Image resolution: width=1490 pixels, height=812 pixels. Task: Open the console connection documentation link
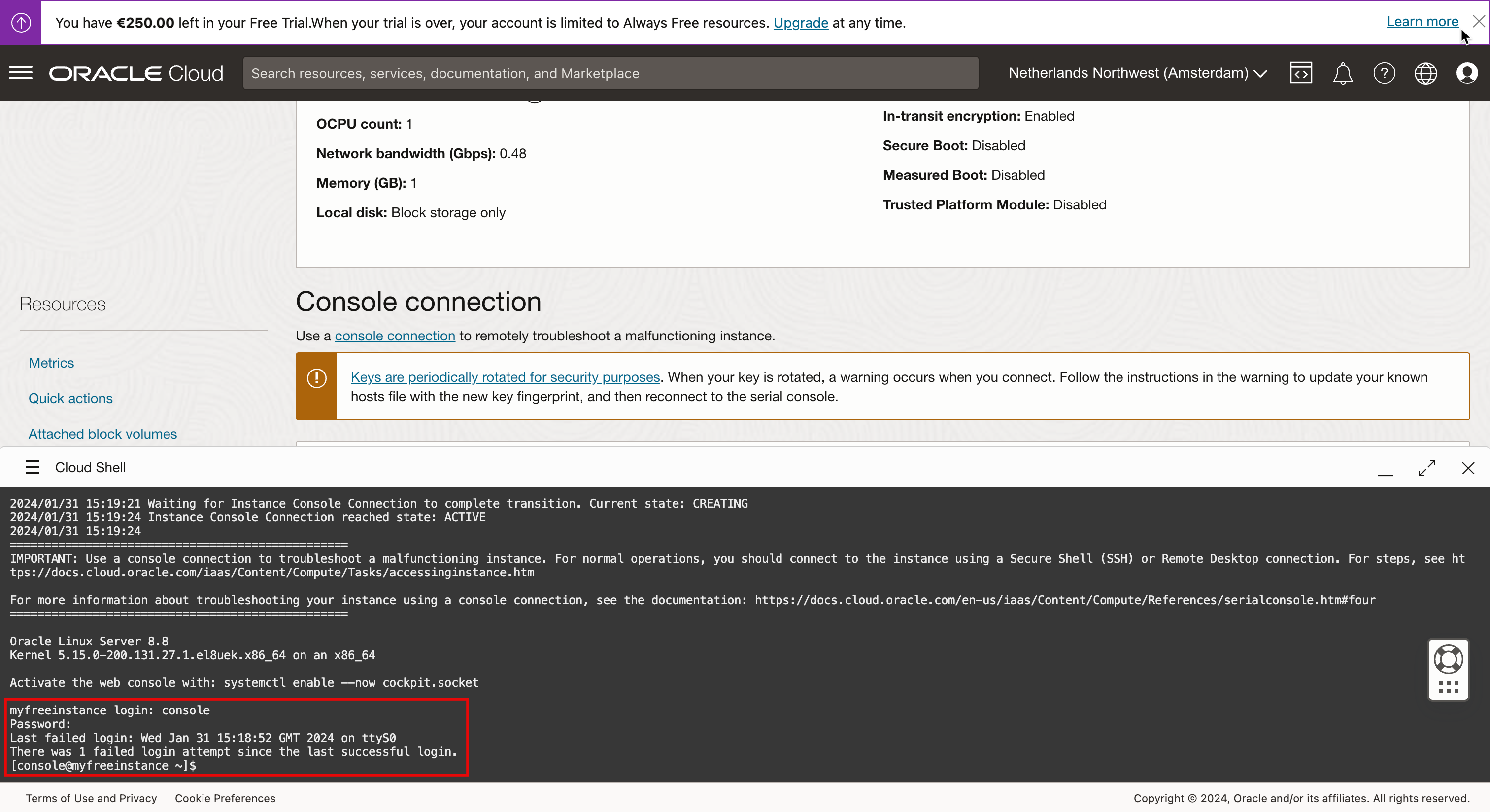point(395,336)
